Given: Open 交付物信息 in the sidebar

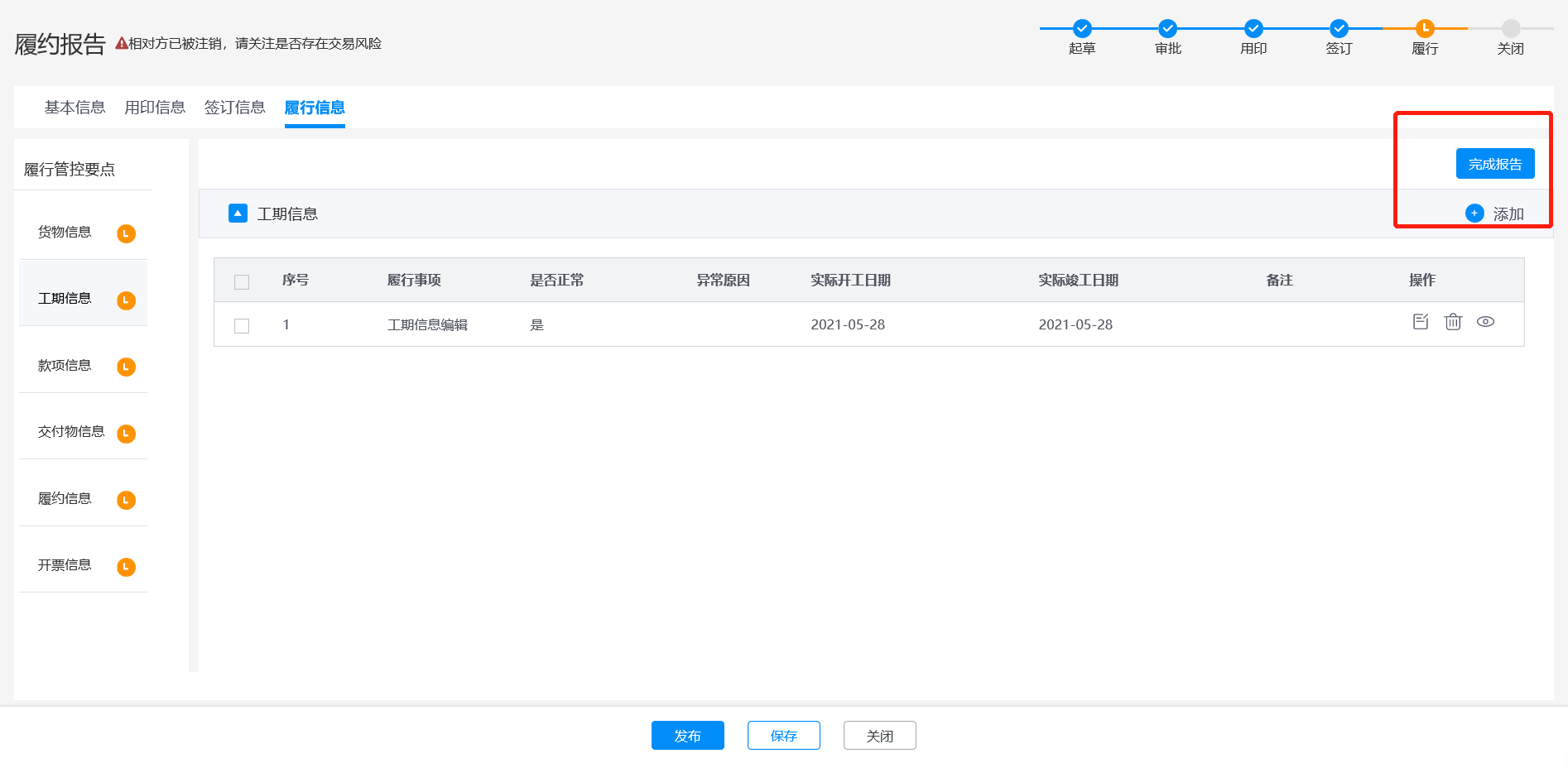Looking at the screenshot, I should click(x=71, y=432).
